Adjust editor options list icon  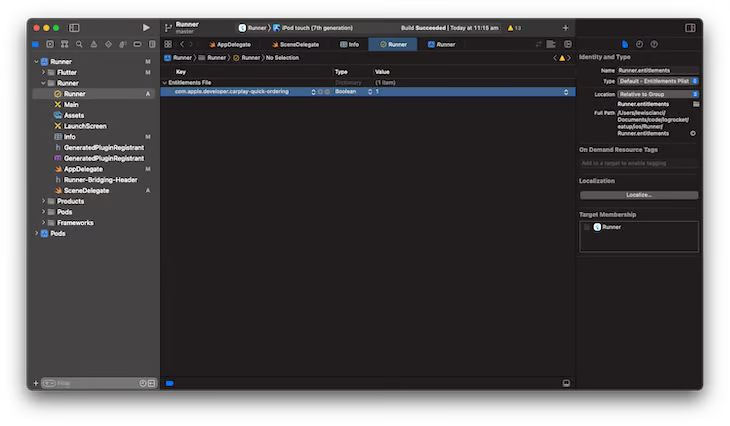click(x=551, y=44)
